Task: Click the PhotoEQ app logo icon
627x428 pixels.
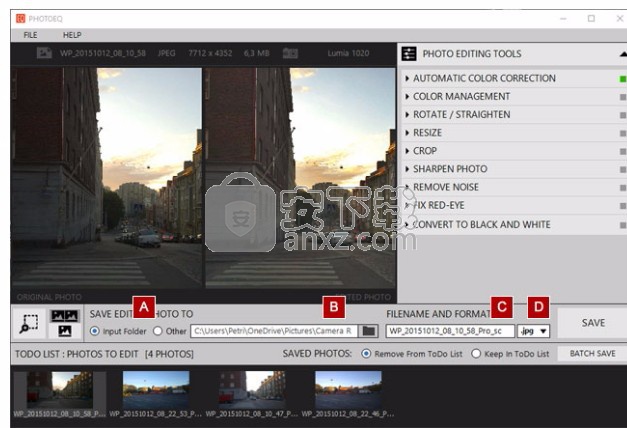Action: coord(20,18)
